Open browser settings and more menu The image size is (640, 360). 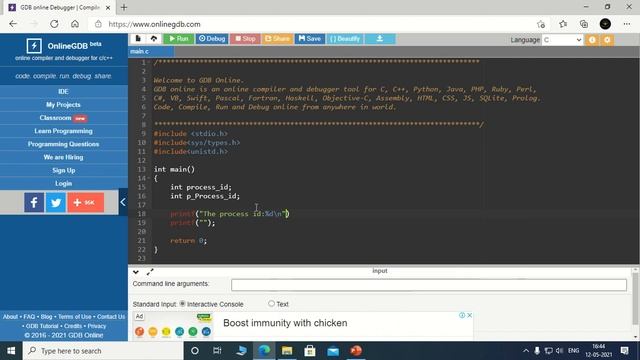coord(627,24)
